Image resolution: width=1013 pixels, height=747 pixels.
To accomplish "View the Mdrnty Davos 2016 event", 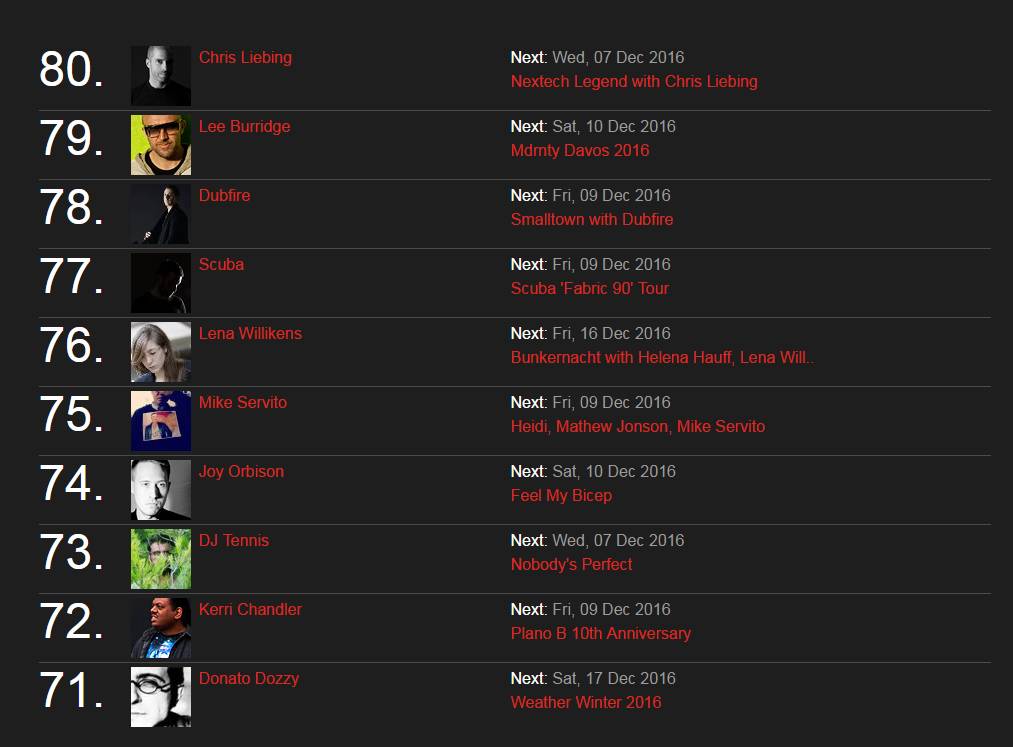I will 580,151.
